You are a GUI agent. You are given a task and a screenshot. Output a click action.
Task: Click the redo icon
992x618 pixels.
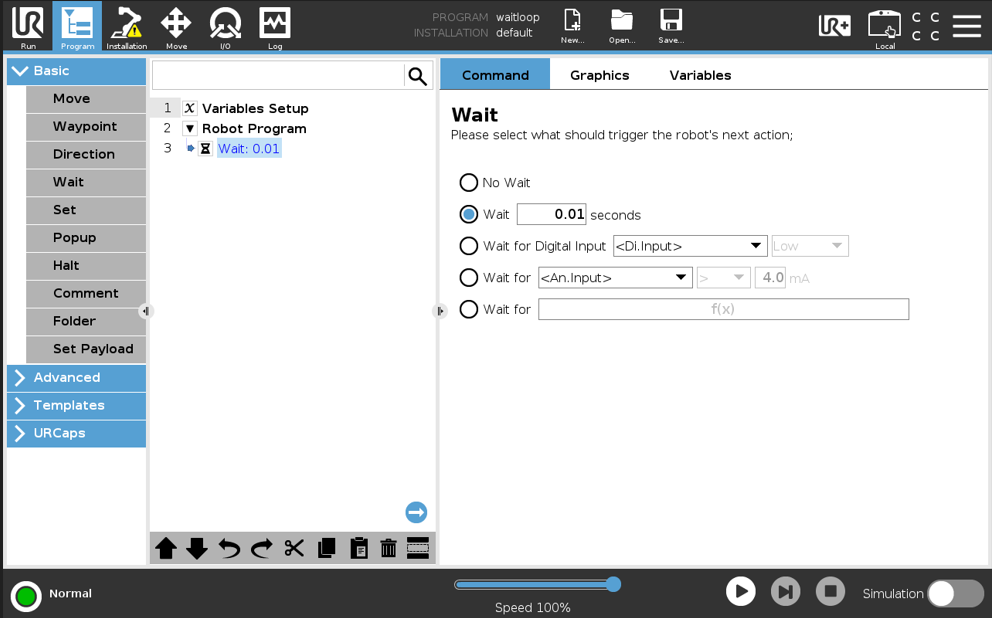pyautogui.click(x=261, y=548)
